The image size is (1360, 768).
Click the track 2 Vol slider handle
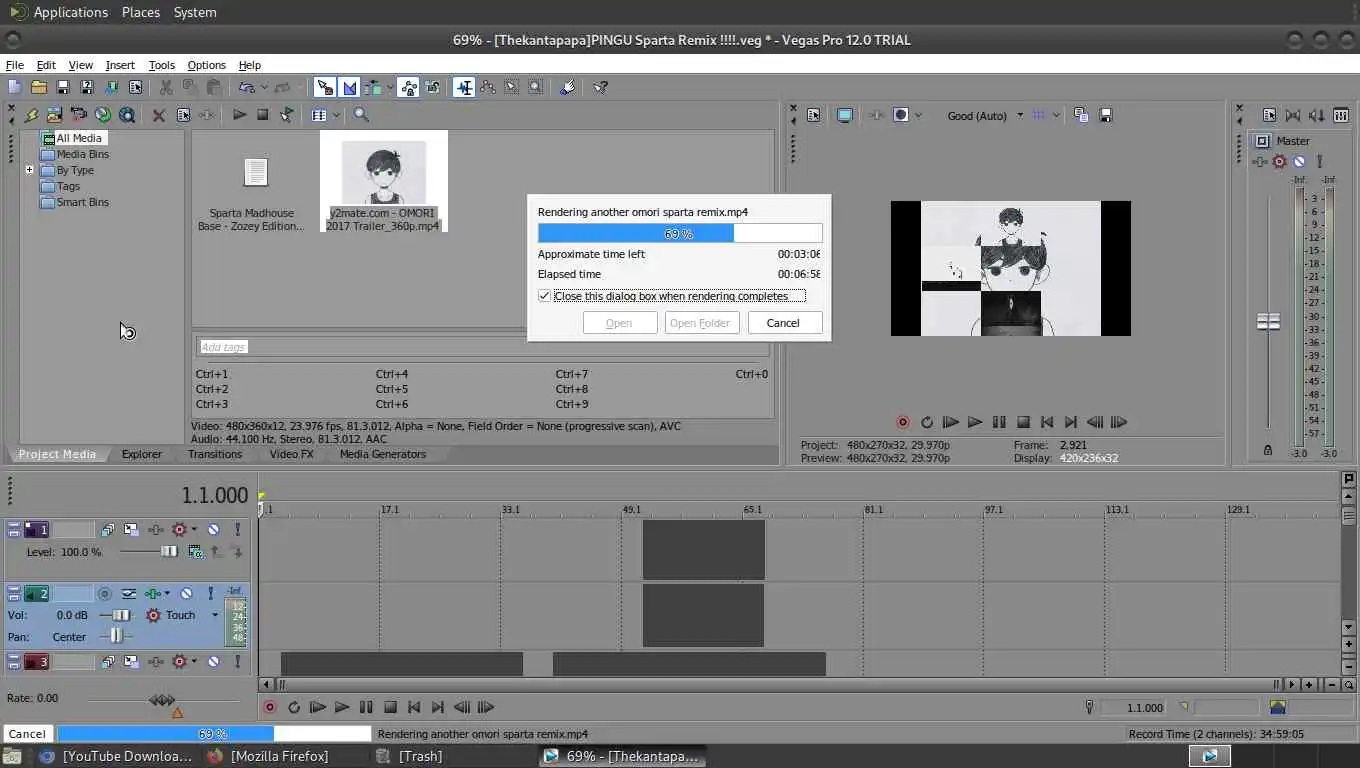coord(121,615)
